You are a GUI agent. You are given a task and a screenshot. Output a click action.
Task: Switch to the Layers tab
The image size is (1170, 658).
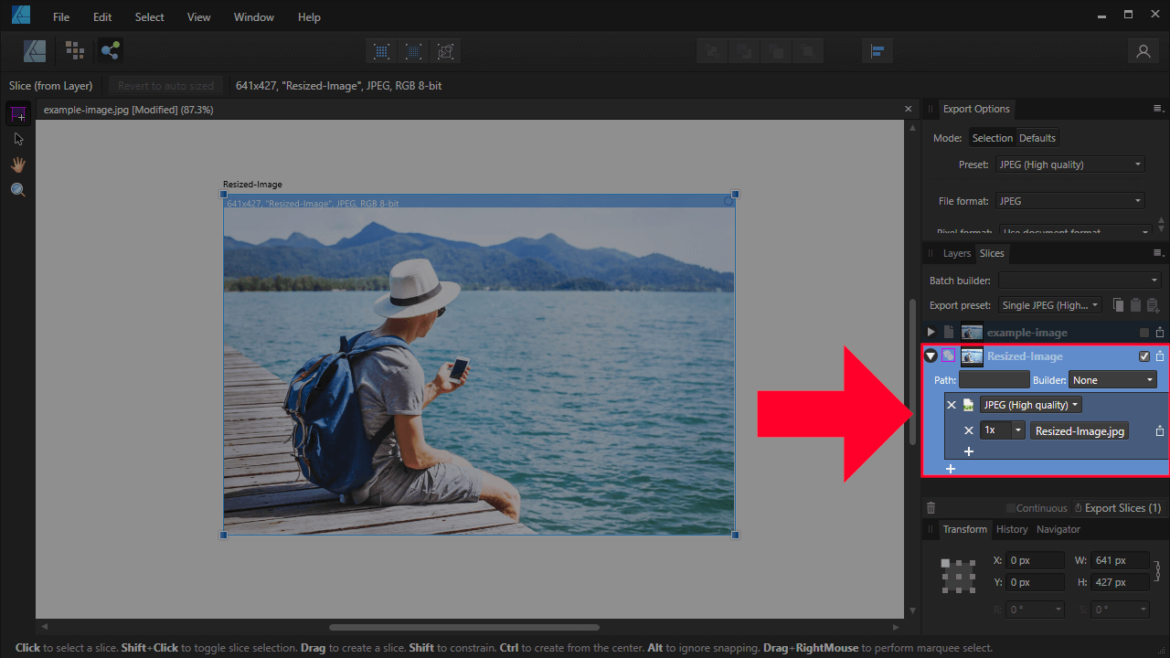click(x=955, y=253)
